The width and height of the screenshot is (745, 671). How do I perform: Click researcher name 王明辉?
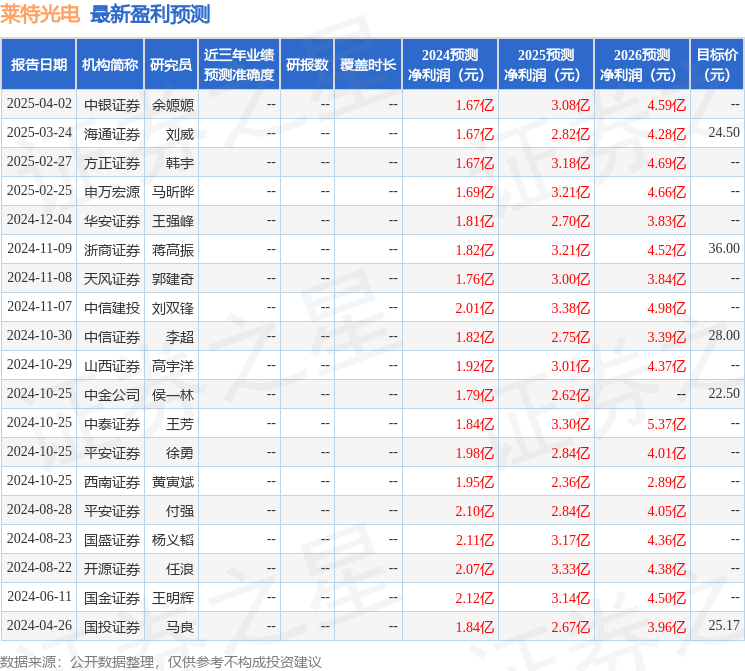[173, 598]
